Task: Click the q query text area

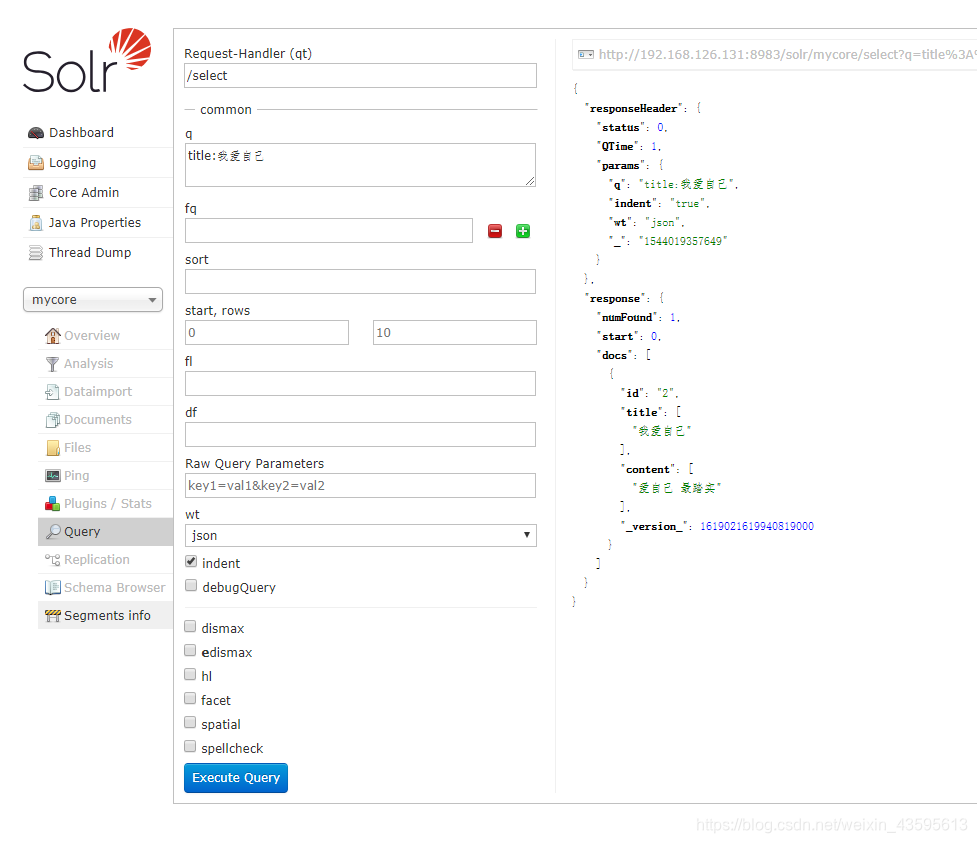Action: pyautogui.click(x=360, y=165)
